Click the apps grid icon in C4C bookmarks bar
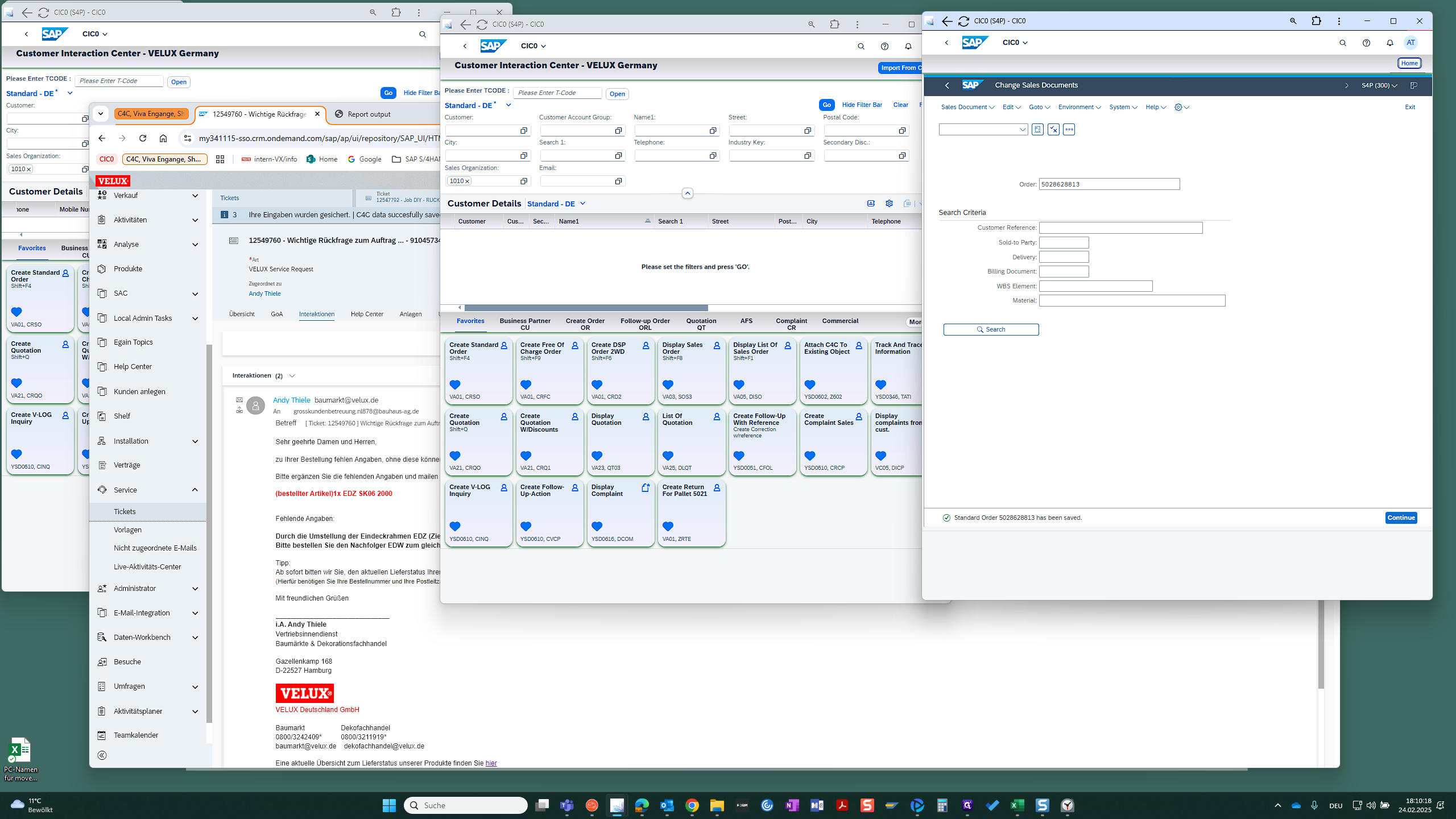The image size is (1456, 819). [220, 159]
